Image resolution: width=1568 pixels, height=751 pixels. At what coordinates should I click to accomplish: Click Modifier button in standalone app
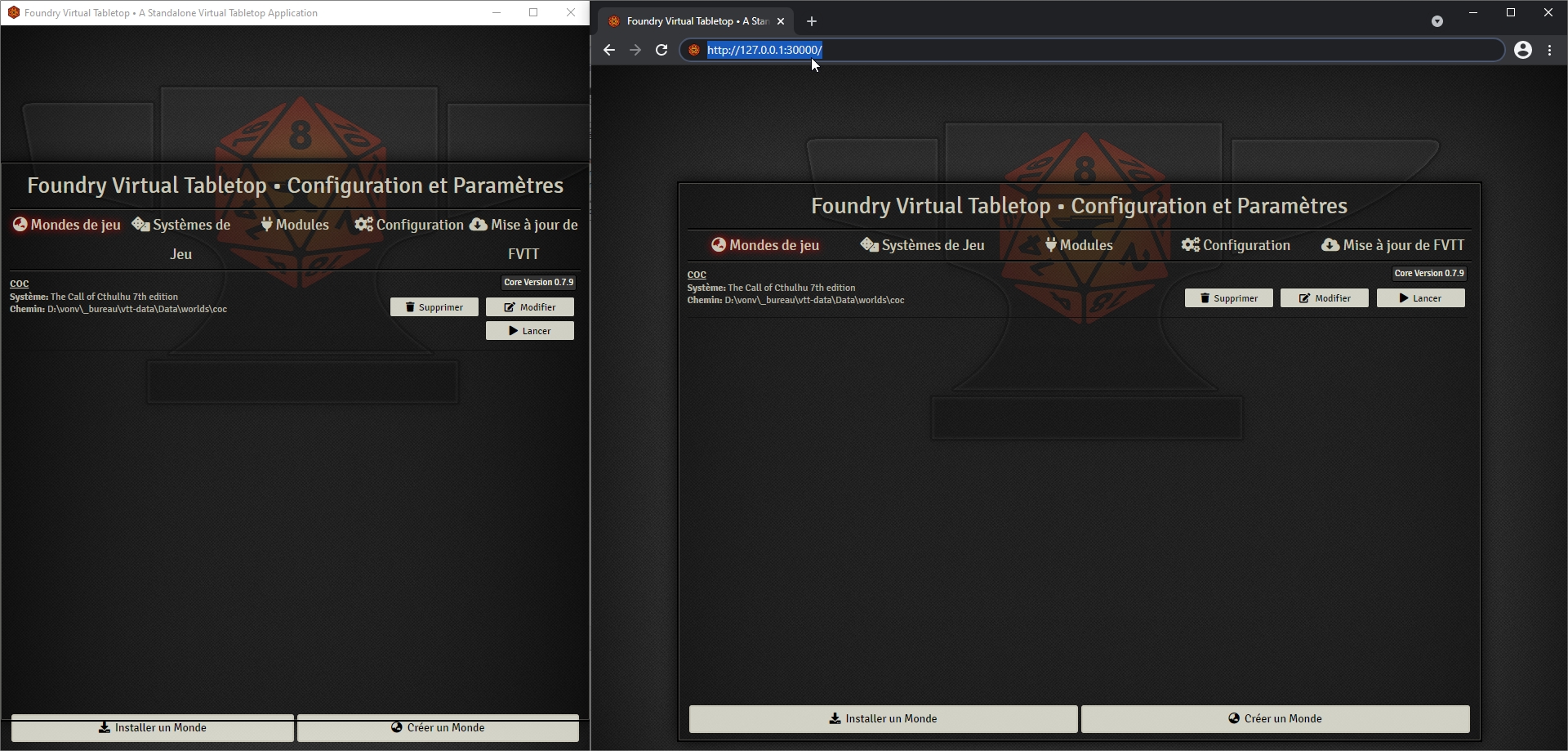530,307
